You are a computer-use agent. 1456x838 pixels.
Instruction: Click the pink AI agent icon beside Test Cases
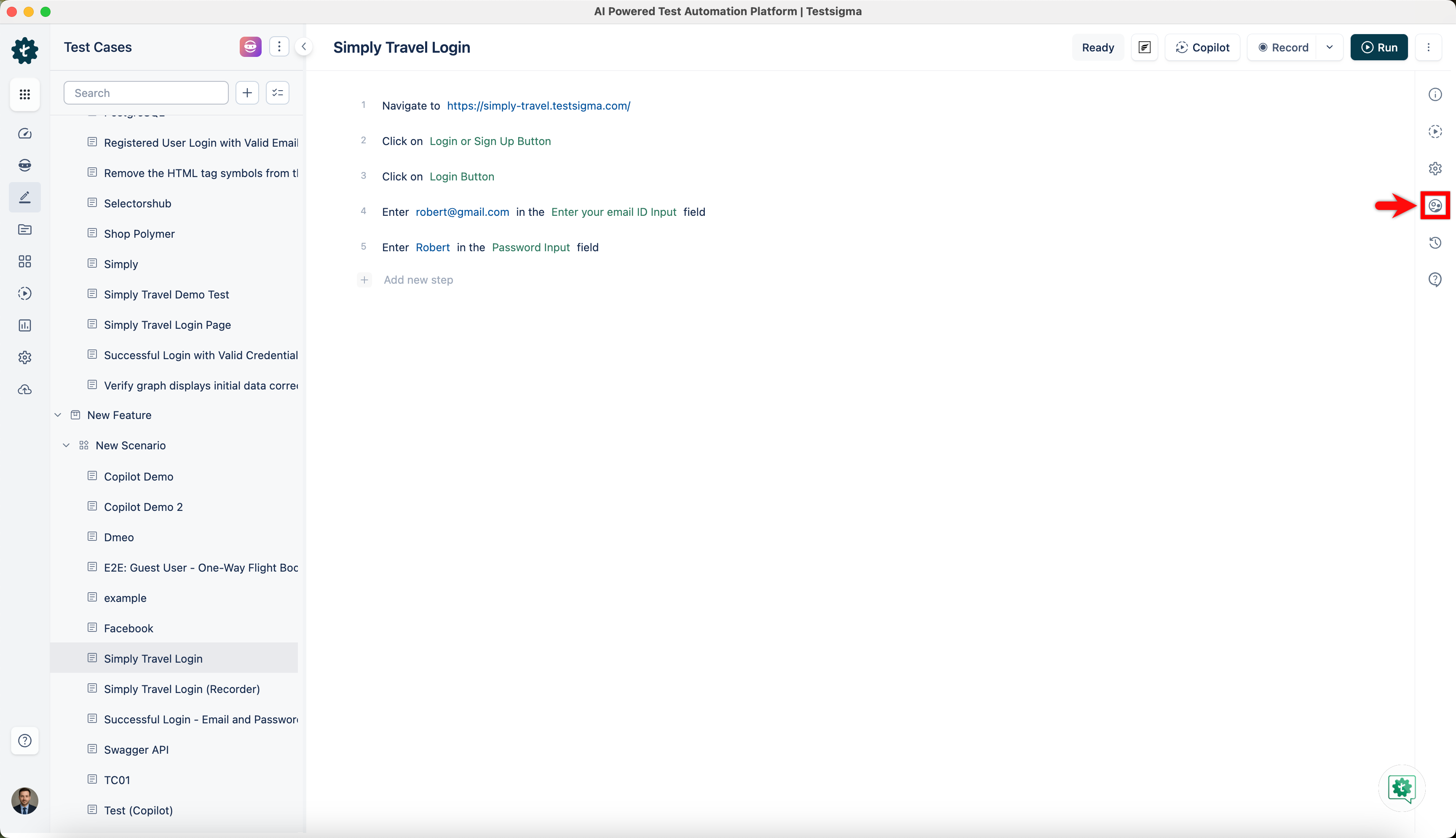[x=251, y=47]
